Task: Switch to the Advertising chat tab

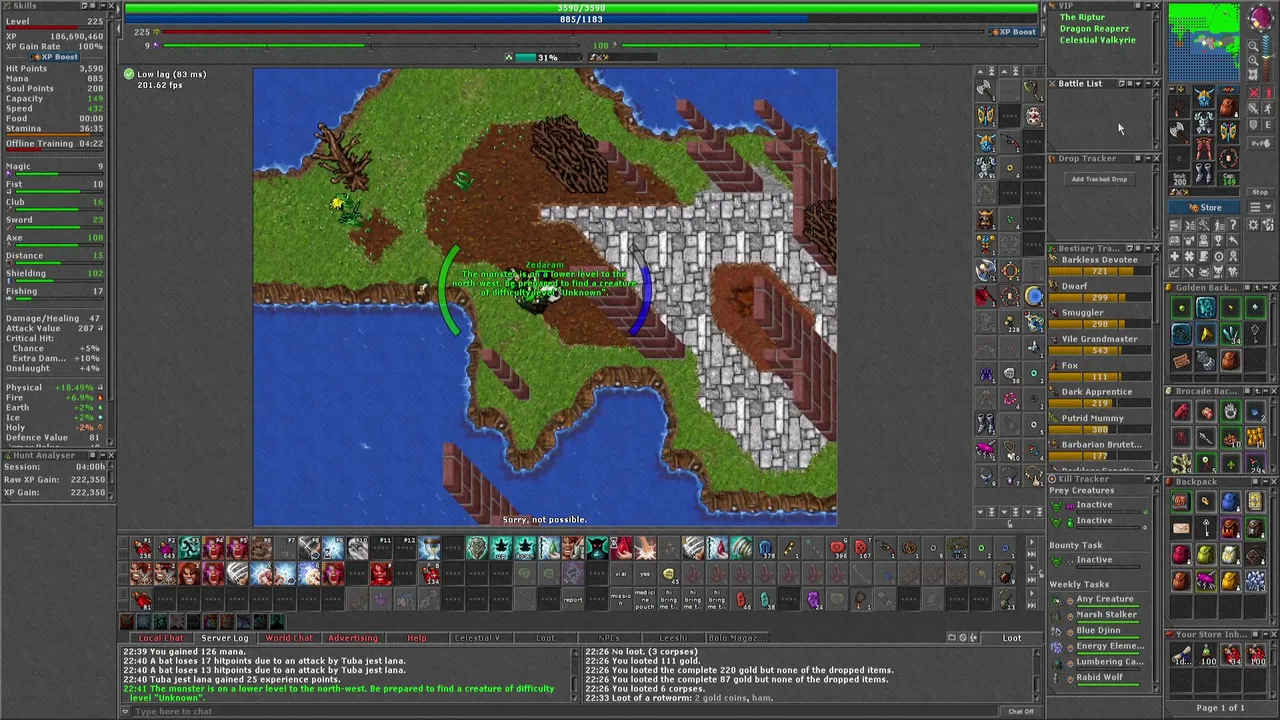Action: coord(353,638)
